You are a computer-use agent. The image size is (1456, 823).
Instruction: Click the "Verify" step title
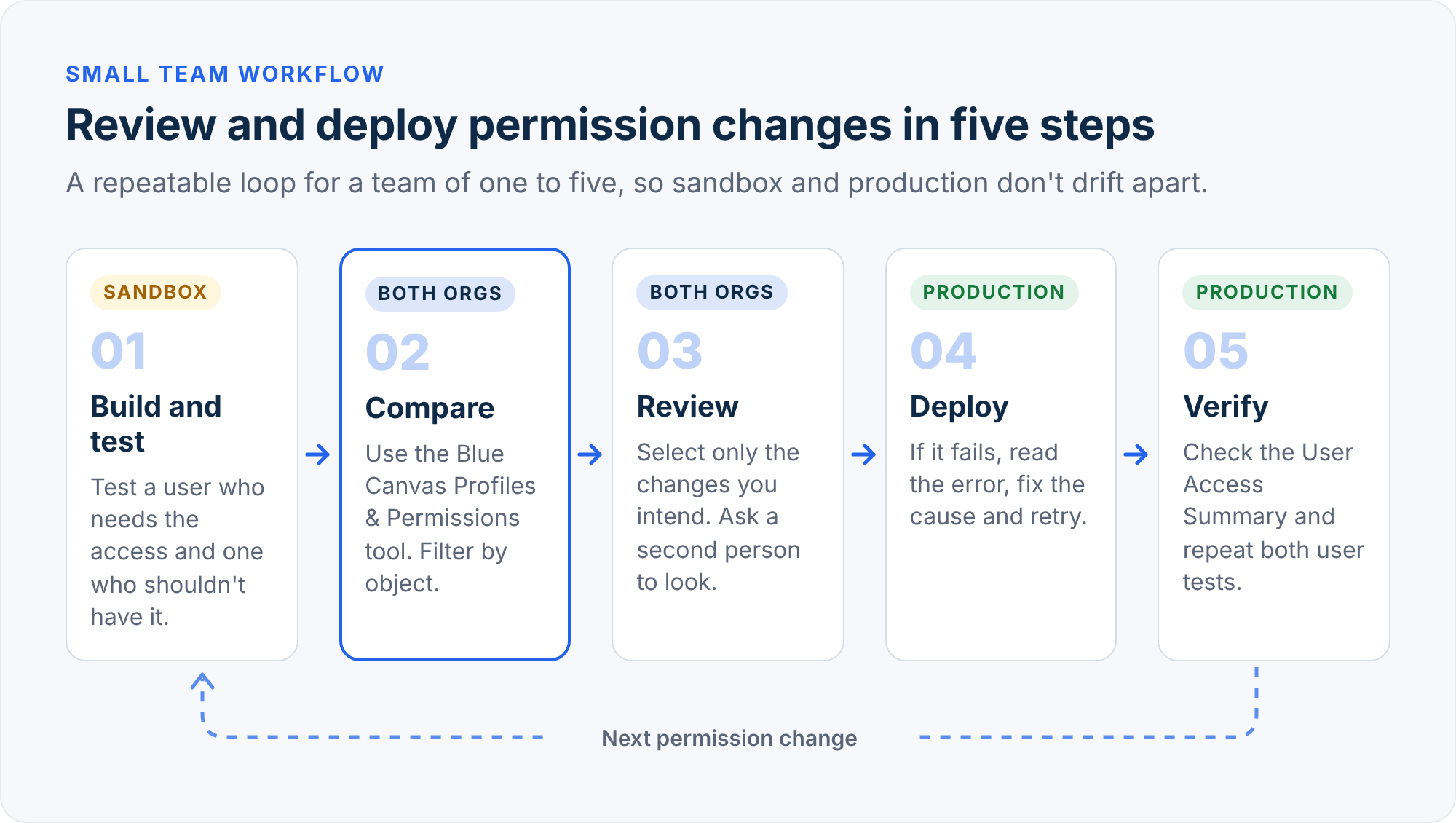(1225, 407)
